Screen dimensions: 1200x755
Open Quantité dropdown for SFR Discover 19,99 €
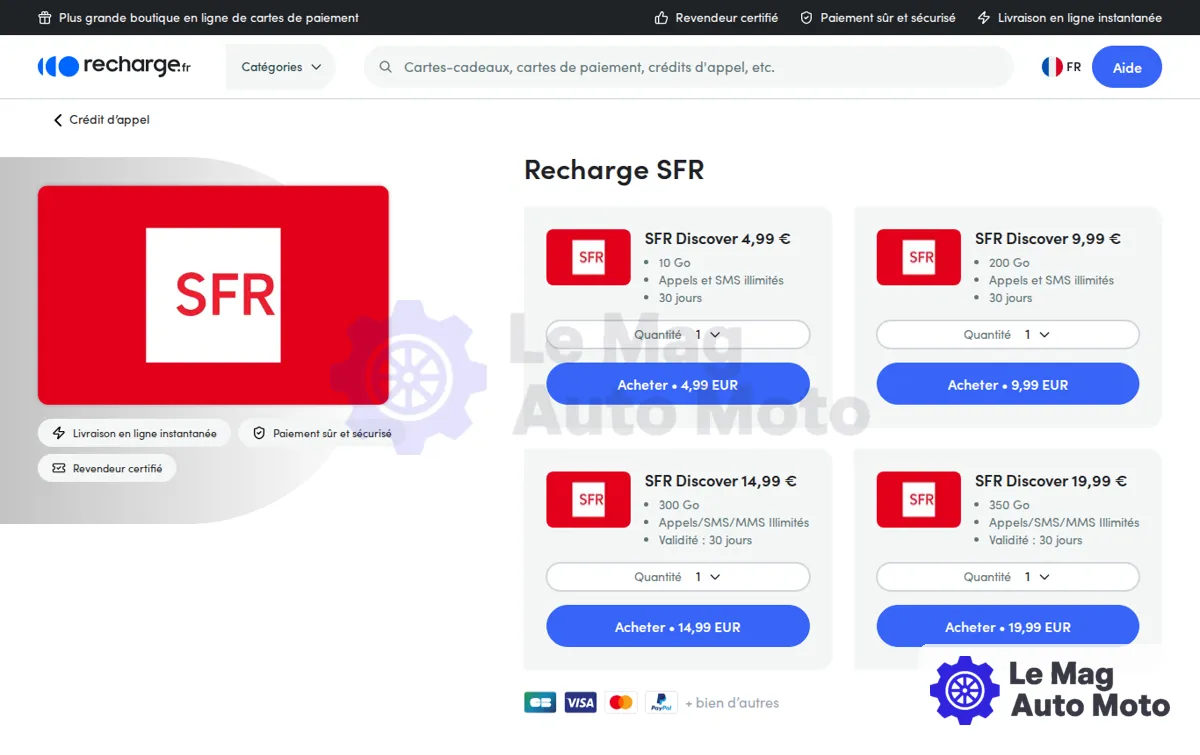coord(1008,577)
